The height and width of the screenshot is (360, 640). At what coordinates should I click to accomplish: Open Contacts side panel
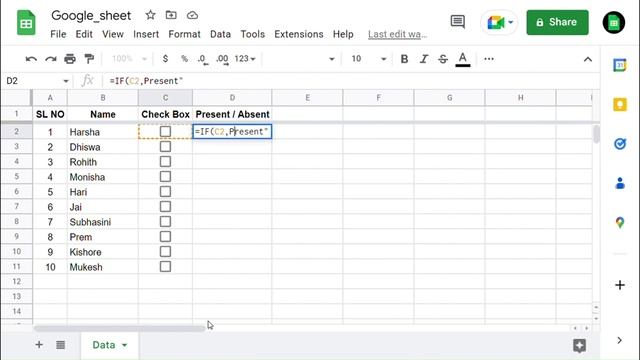pos(620,183)
